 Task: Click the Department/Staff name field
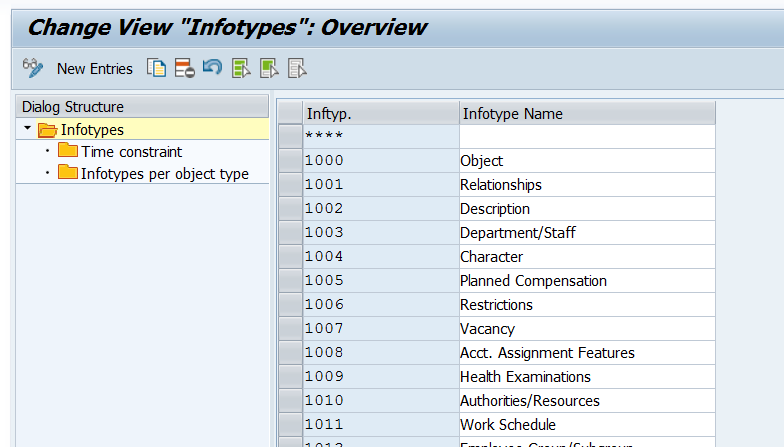pos(588,232)
